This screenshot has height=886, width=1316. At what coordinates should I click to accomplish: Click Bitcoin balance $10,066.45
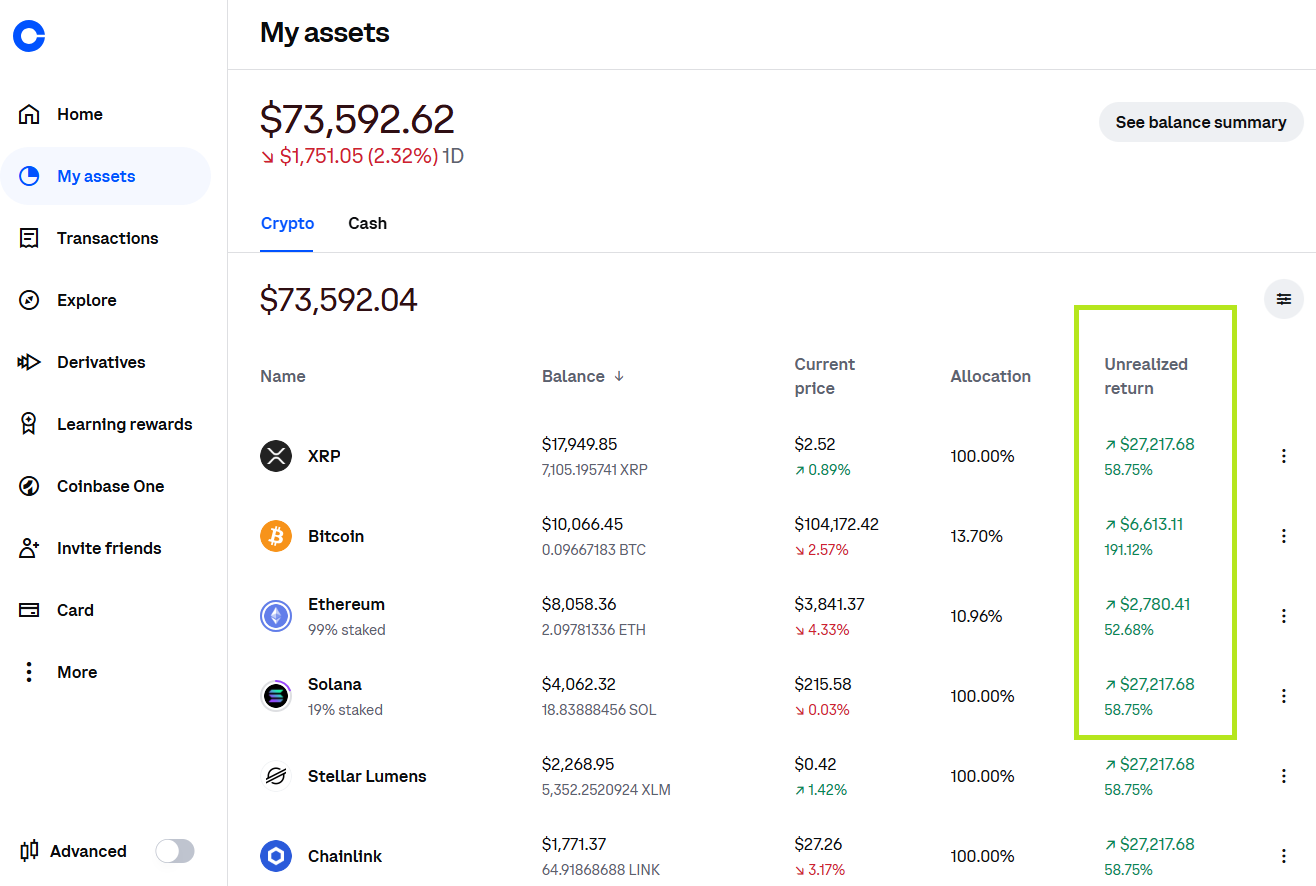coord(582,524)
